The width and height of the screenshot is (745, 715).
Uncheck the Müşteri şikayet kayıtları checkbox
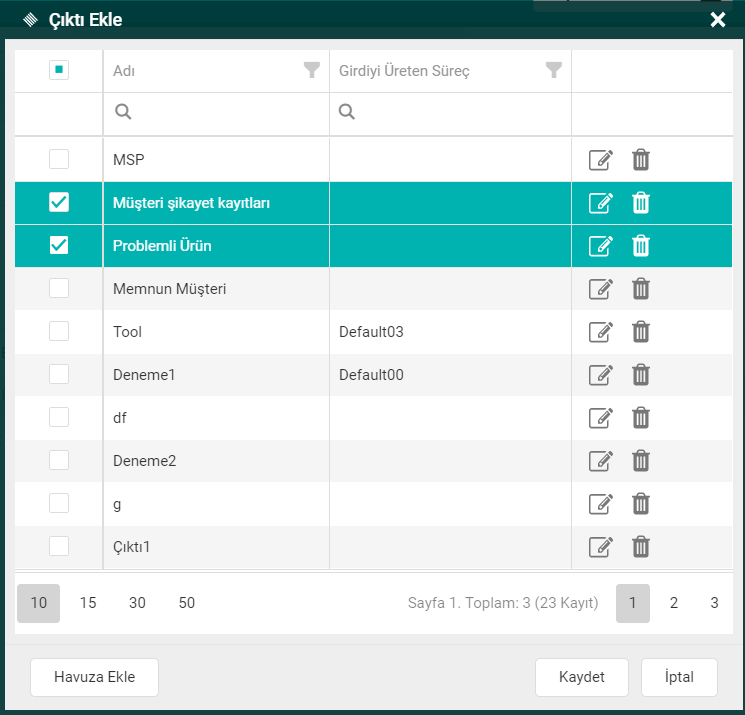click(x=59, y=203)
